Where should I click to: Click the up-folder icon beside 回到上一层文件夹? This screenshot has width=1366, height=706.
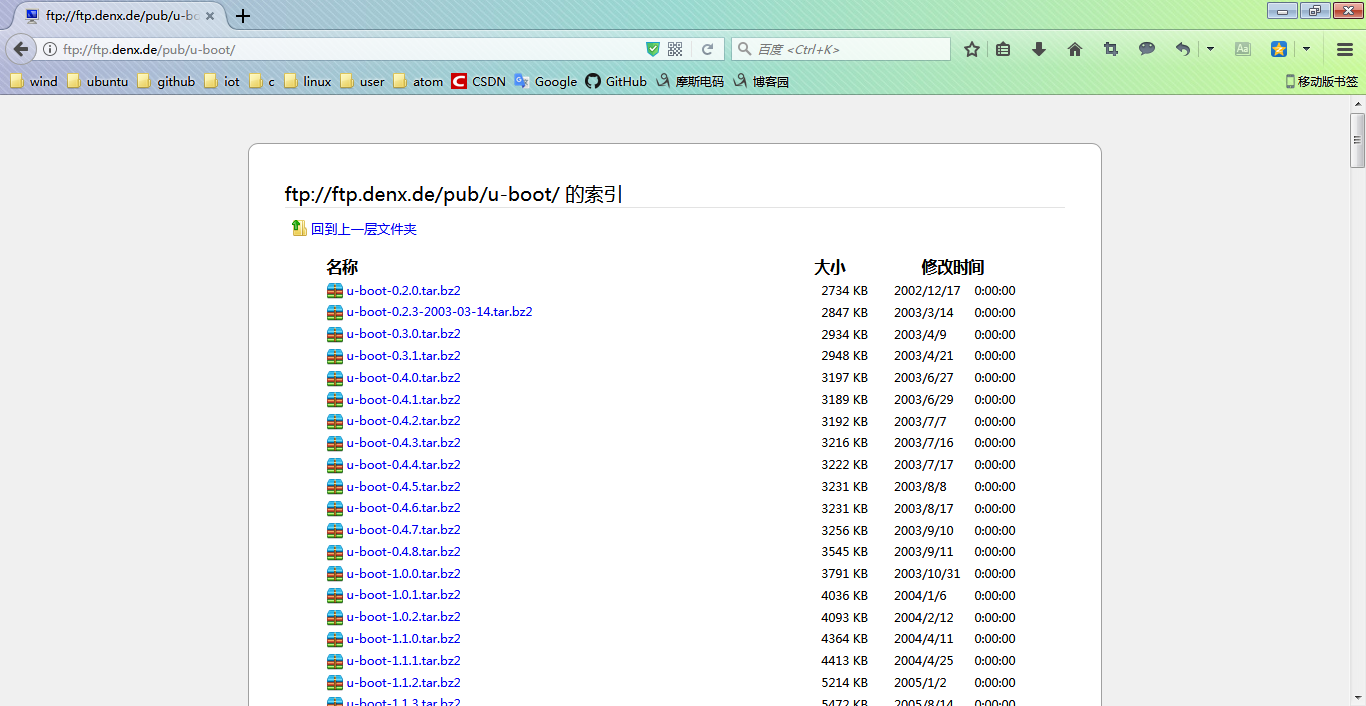point(299,228)
